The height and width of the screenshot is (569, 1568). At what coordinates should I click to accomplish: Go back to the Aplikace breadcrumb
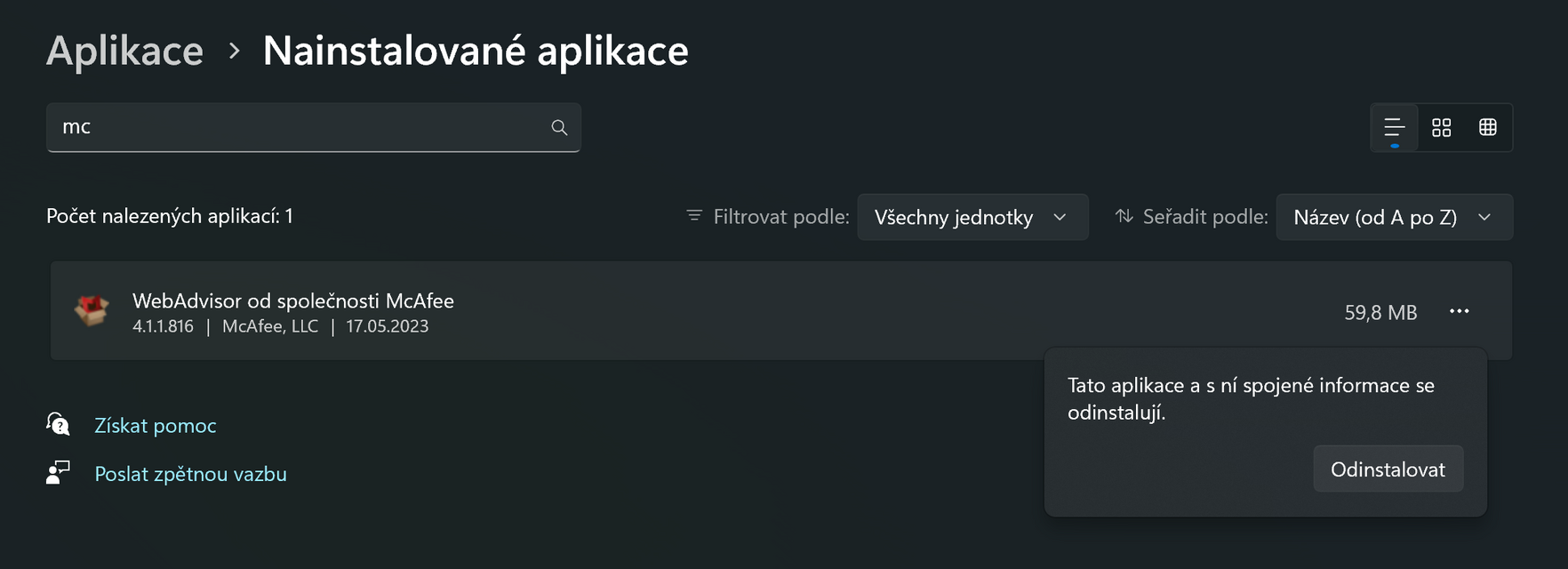point(124,51)
